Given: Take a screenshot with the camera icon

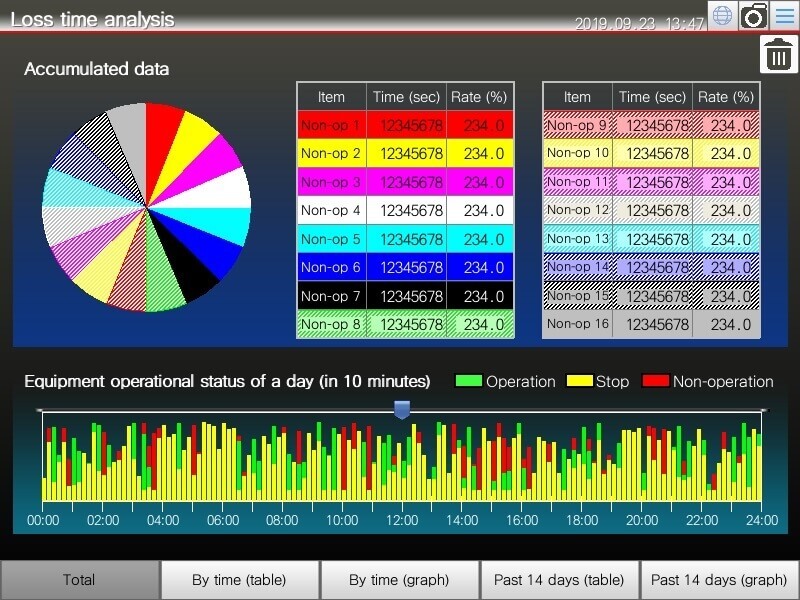Looking at the screenshot, I should [x=753, y=16].
